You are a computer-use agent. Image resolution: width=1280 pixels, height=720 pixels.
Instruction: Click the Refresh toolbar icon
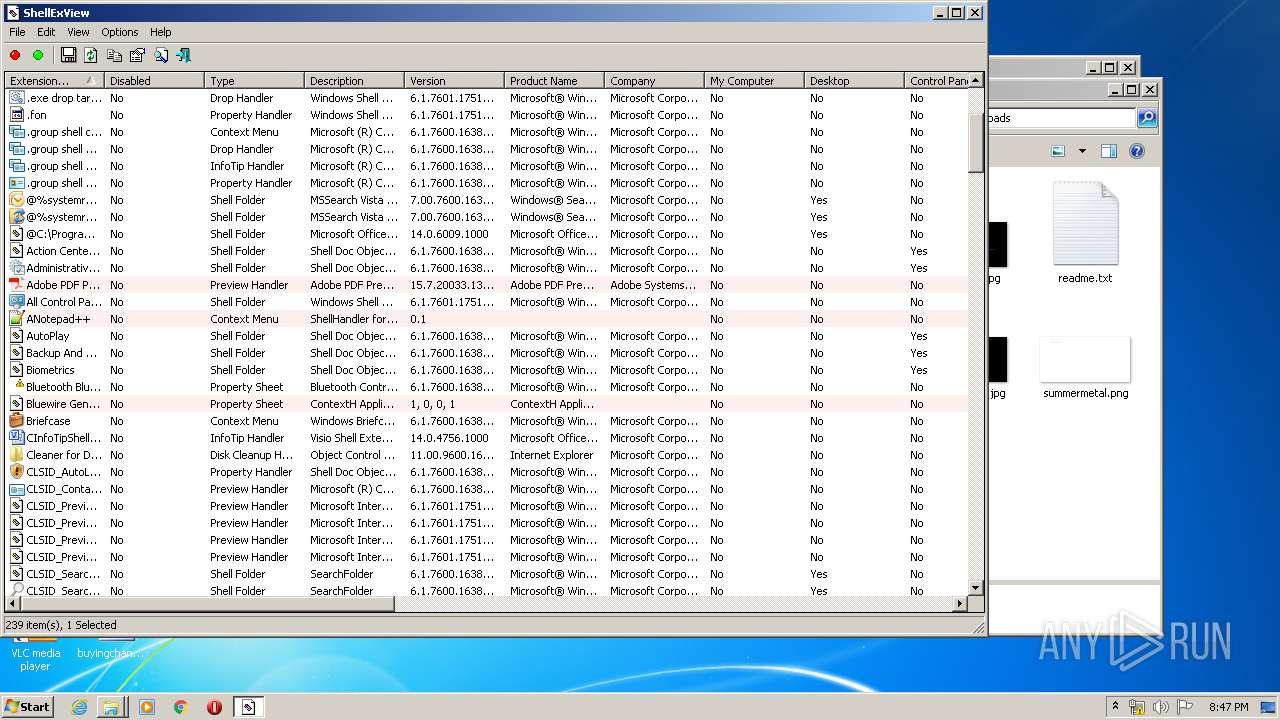[91, 55]
